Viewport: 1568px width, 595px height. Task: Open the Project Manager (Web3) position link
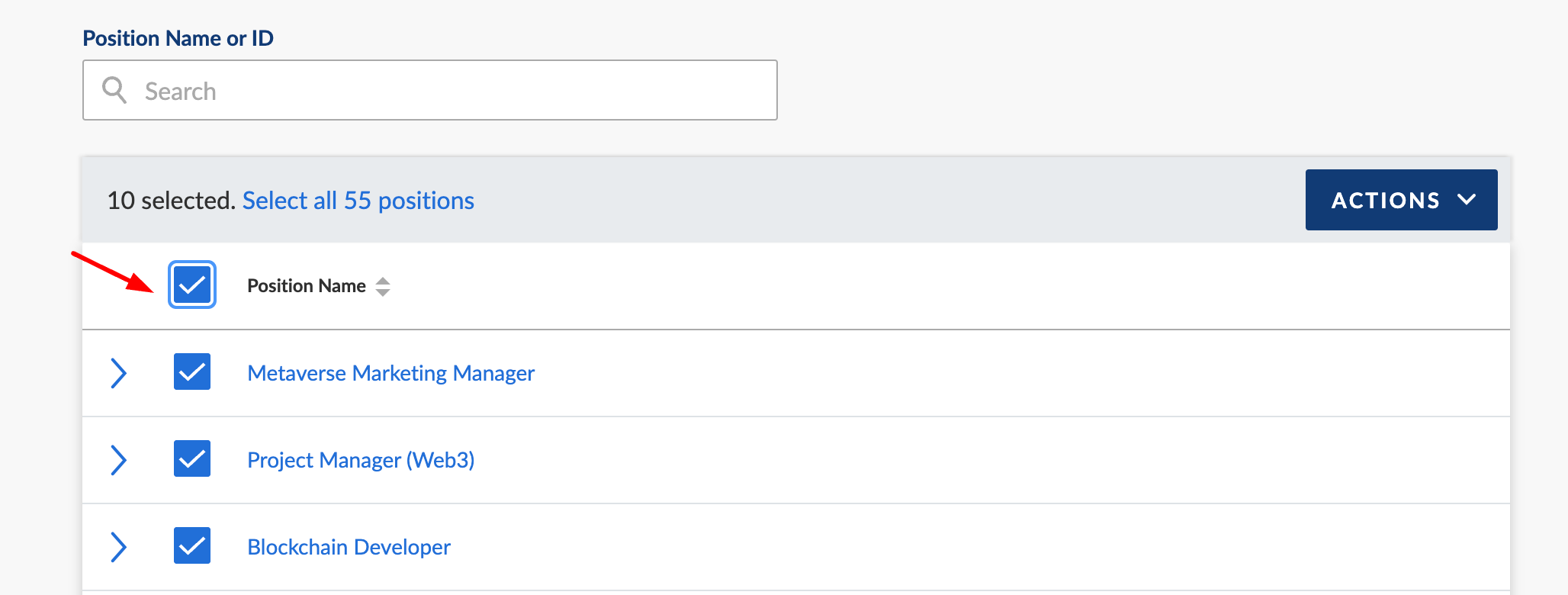click(x=361, y=460)
